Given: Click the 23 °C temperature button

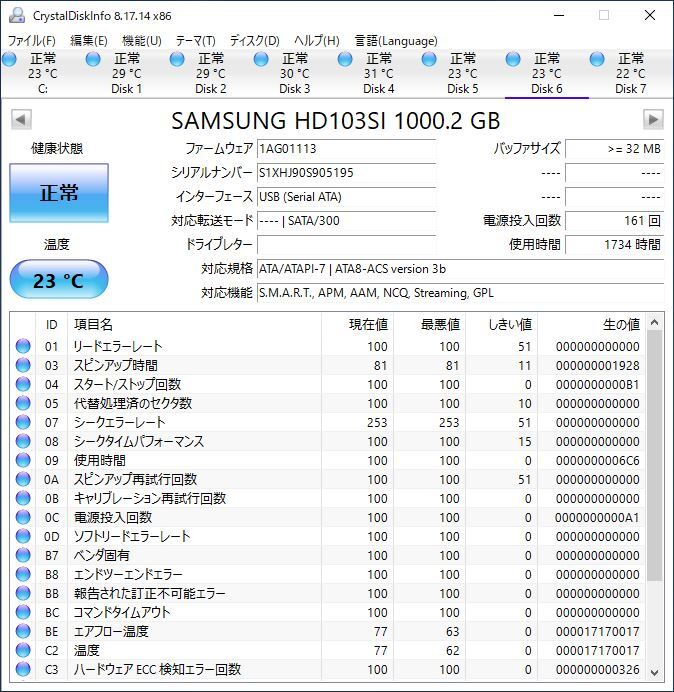Looking at the screenshot, I should point(59,280).
